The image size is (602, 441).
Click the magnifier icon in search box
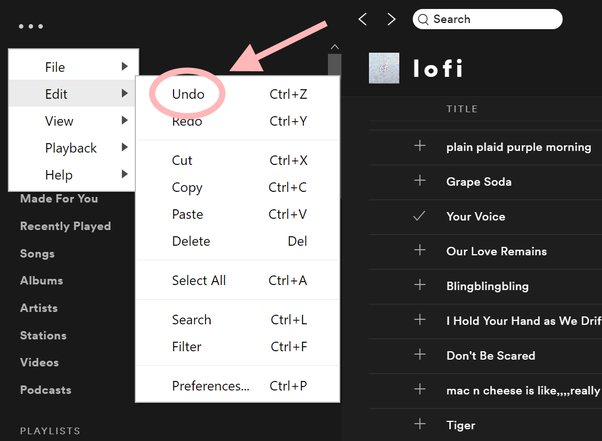[423, 19]
